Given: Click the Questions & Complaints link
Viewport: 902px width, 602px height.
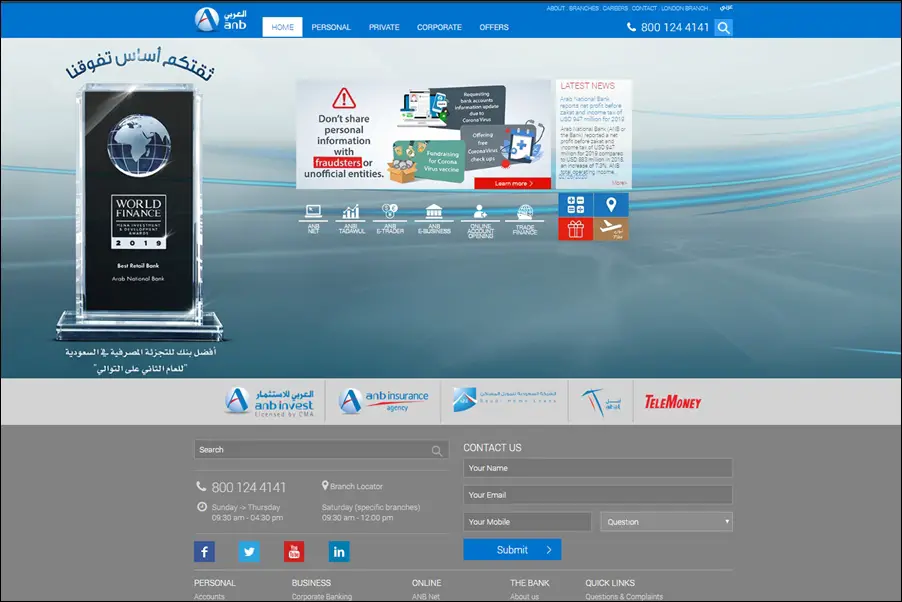Looking at the screenshot, I should (x=624, y=597).
